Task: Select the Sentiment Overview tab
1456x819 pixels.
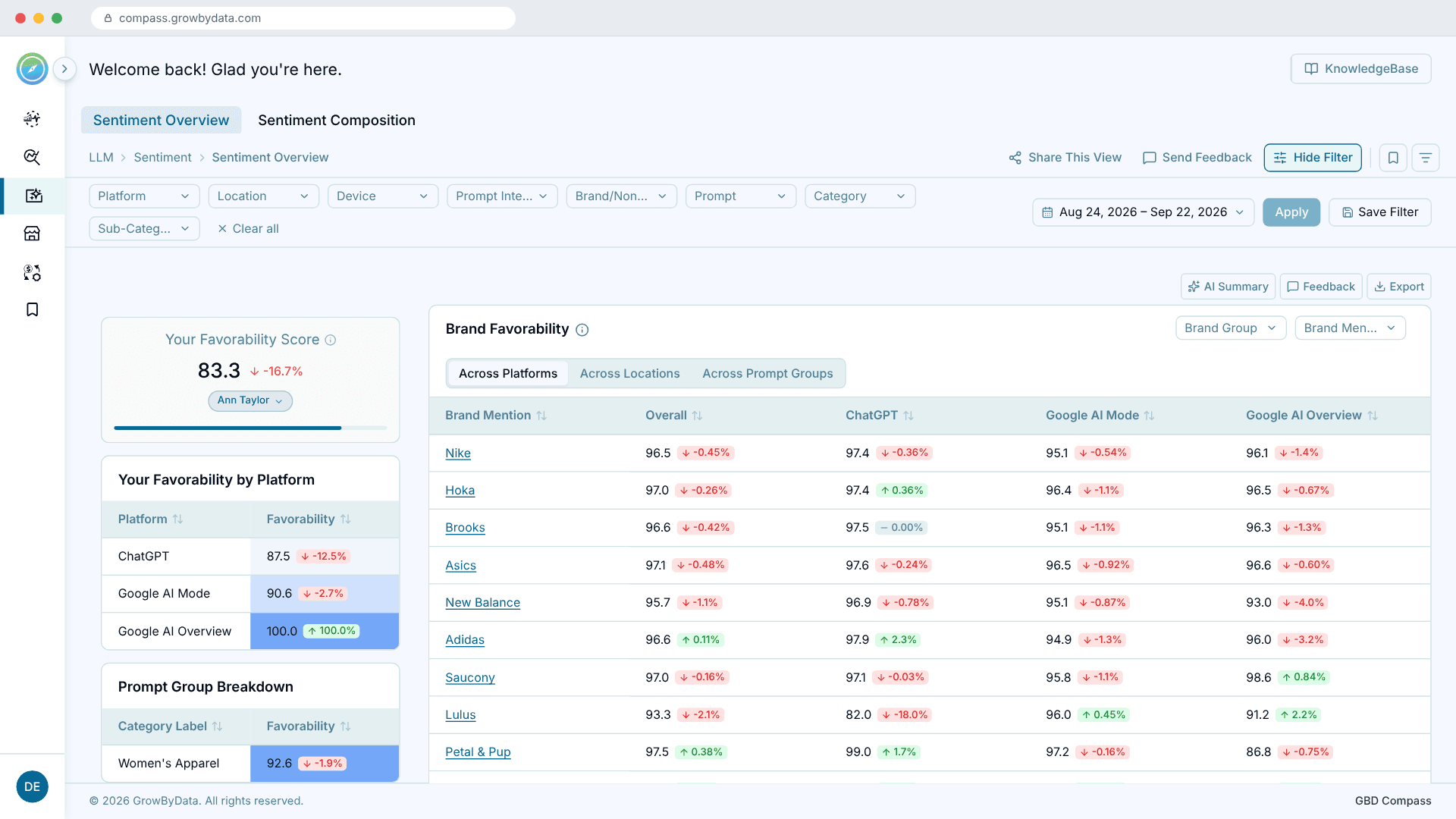Action: [x=161, y=121]
